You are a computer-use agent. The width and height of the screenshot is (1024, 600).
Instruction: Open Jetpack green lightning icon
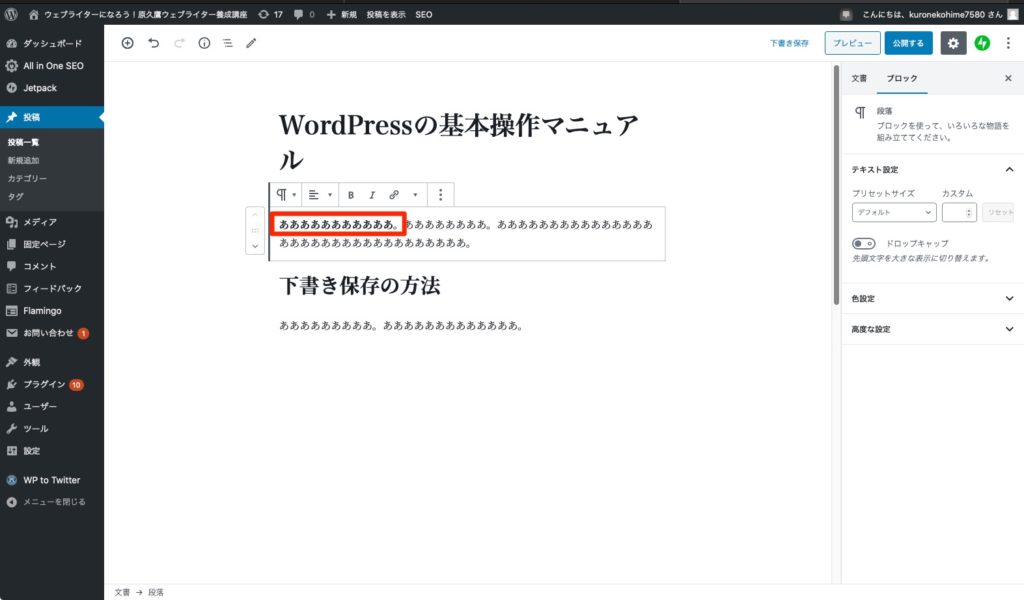pyautogui.click(x=982, y=43)
